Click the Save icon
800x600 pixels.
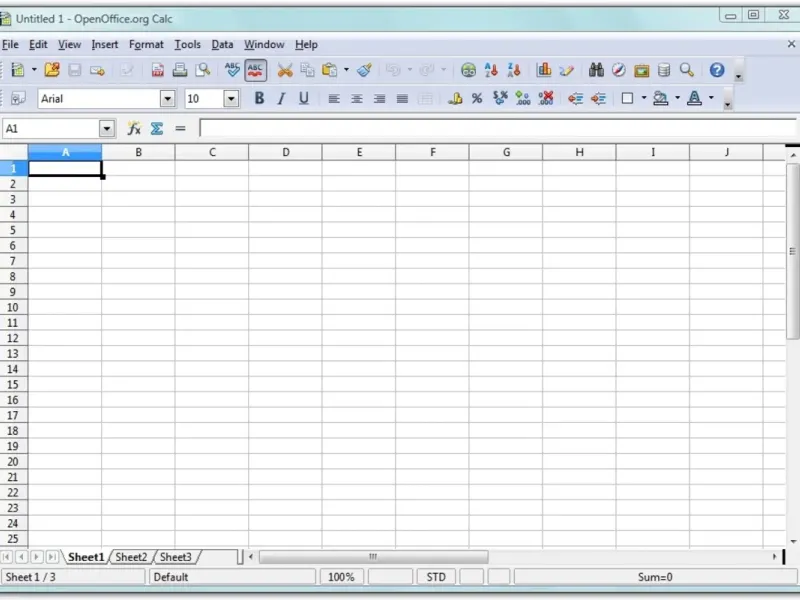(74, 70)
